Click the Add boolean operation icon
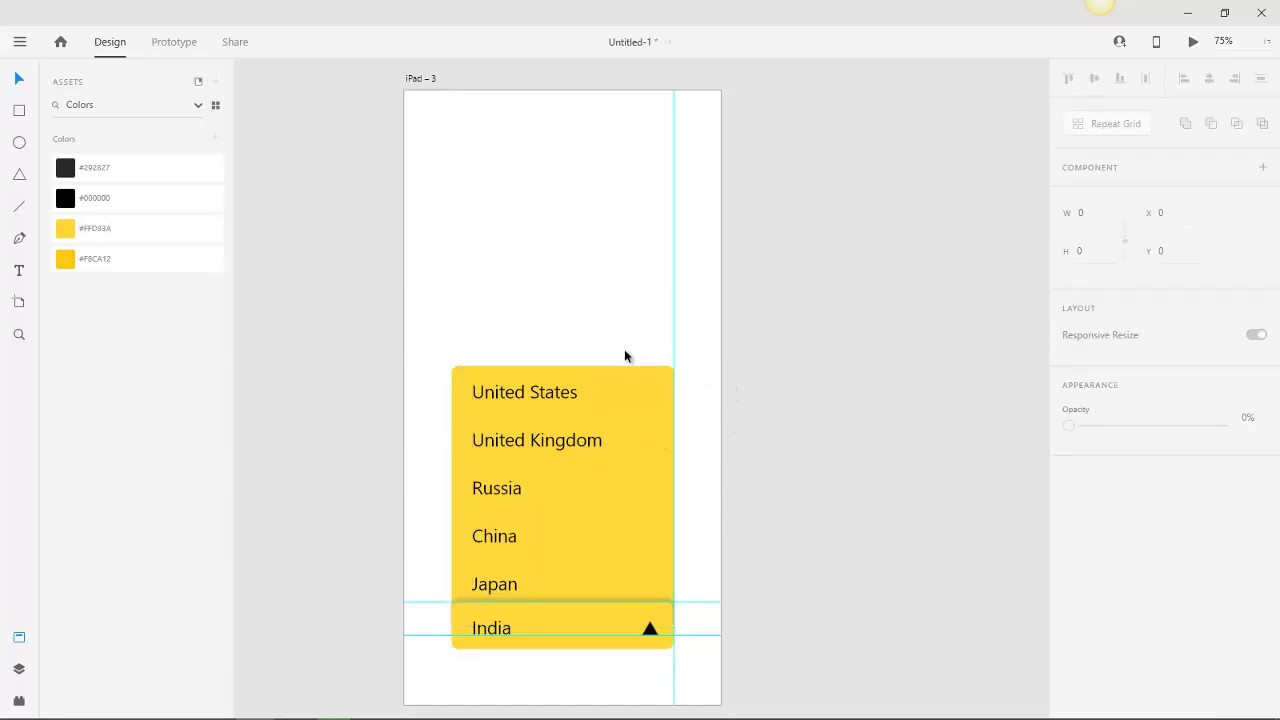 point(1185,124)
